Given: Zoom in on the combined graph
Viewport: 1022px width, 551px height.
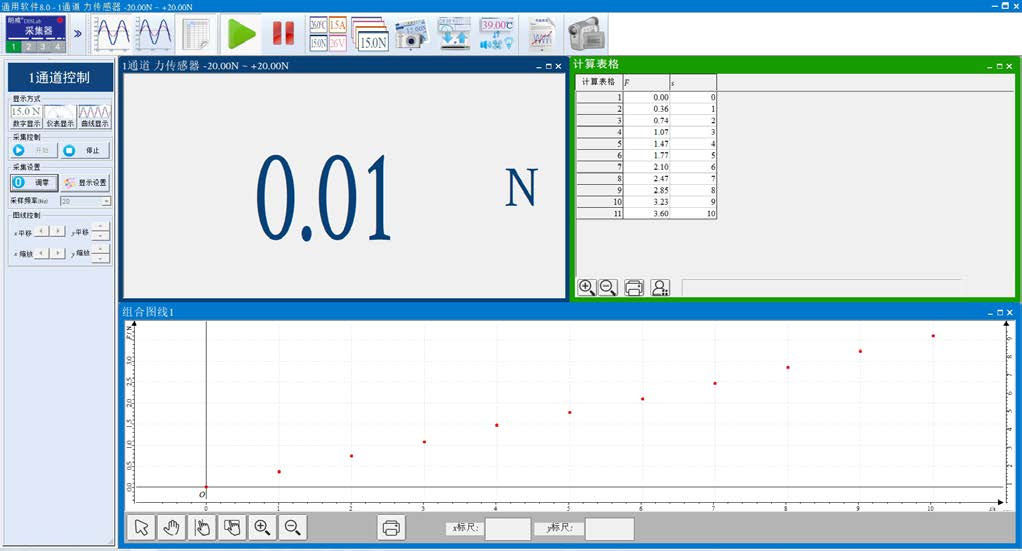Looking at the screenshot, I should click(x=262, y=527).
